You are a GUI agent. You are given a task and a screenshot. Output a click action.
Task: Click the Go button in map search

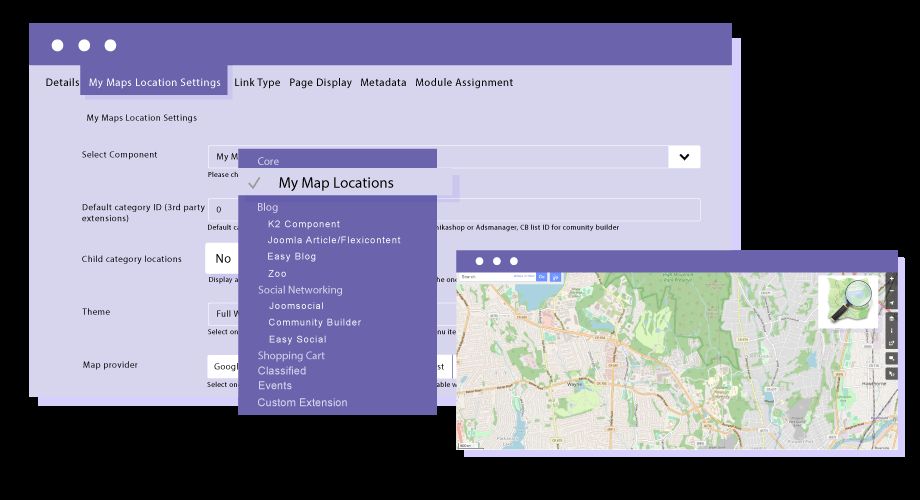(542, 277)
